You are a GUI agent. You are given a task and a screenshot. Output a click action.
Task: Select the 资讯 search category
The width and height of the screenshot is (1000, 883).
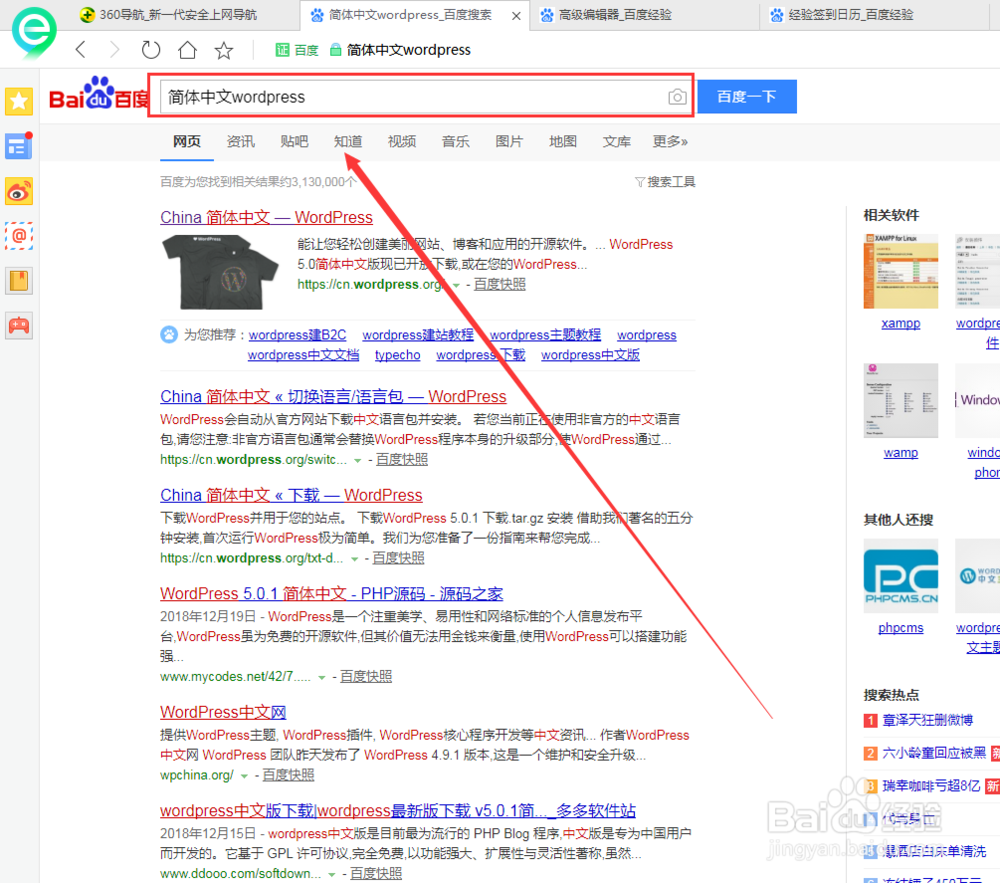pos(240,142)
